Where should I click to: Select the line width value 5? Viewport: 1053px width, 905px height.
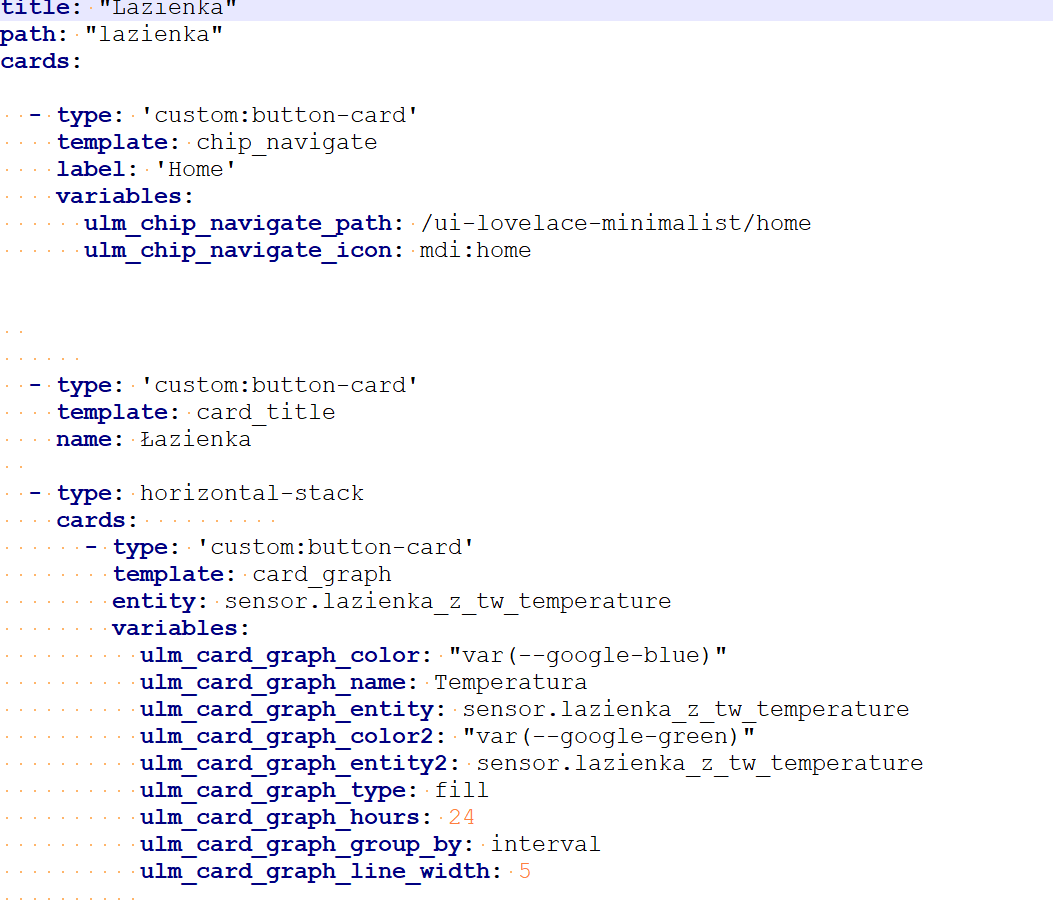point(524,871)
